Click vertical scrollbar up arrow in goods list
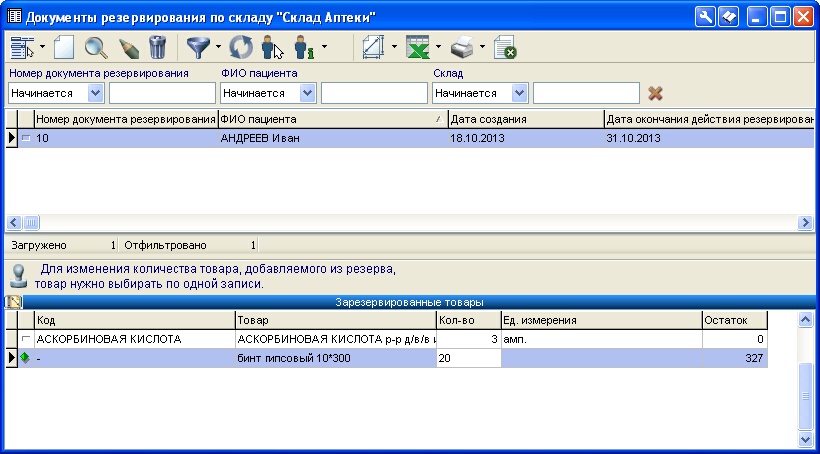Image resolution: width=820 pixels, height=454 pixels. click(806, 320)
